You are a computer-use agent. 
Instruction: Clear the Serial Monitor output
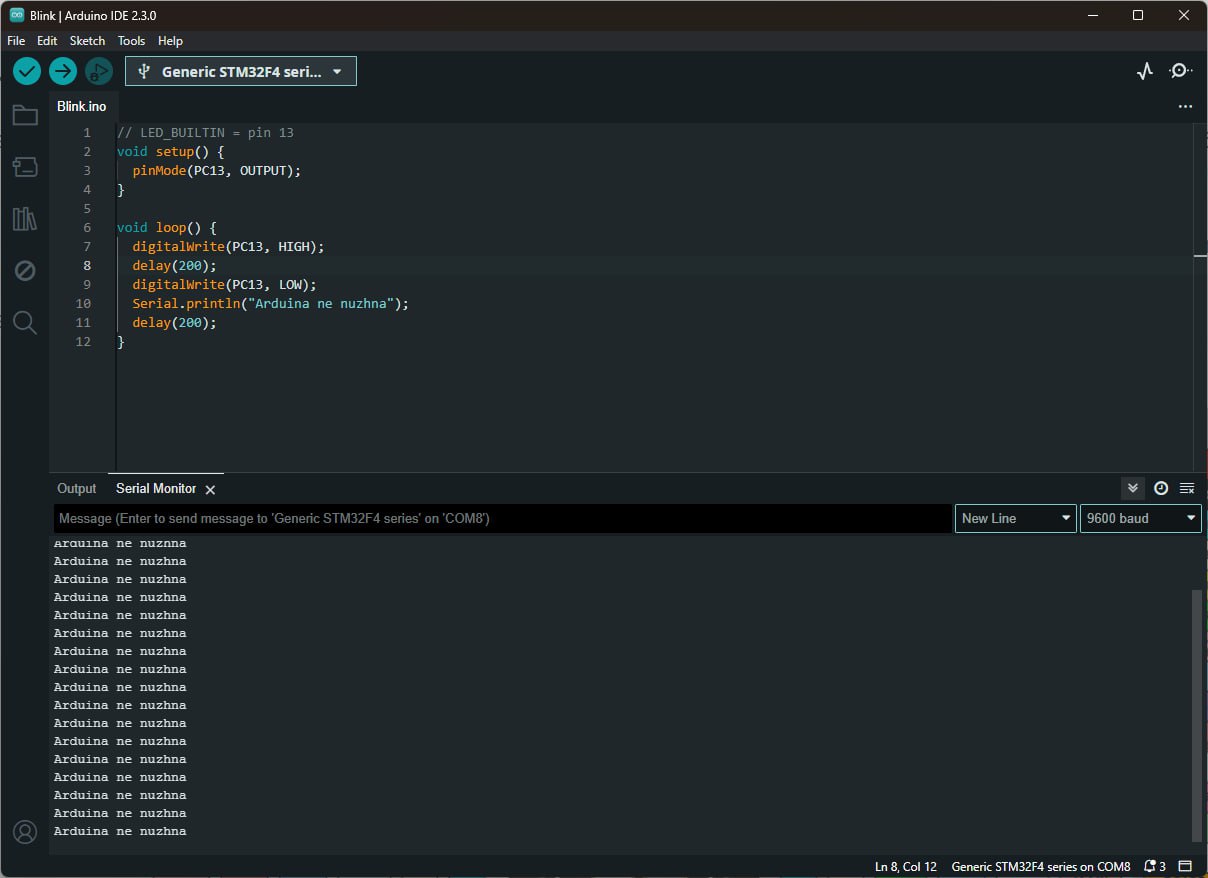(1187, 488)
